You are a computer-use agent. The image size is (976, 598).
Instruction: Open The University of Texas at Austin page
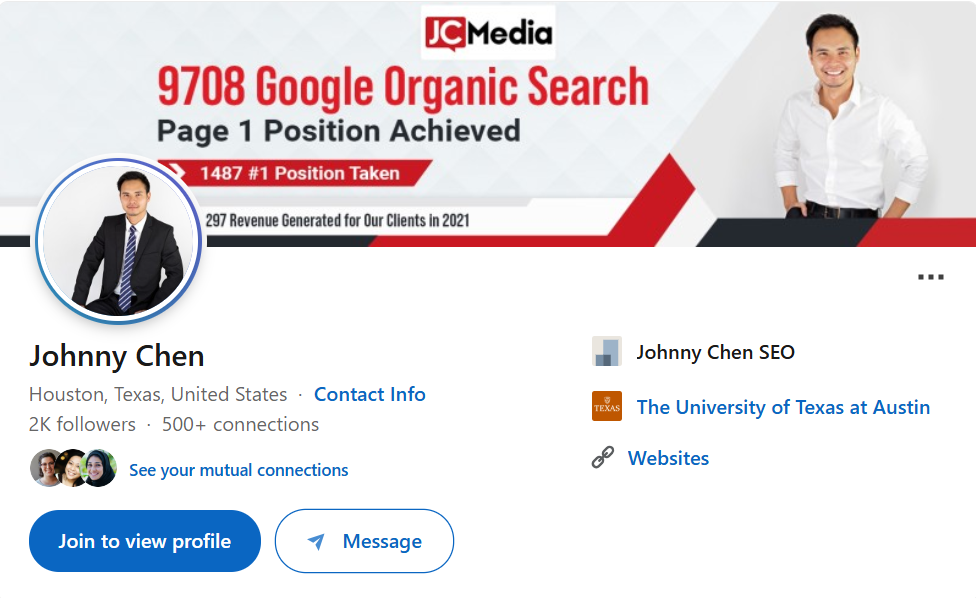coord(783,407)
